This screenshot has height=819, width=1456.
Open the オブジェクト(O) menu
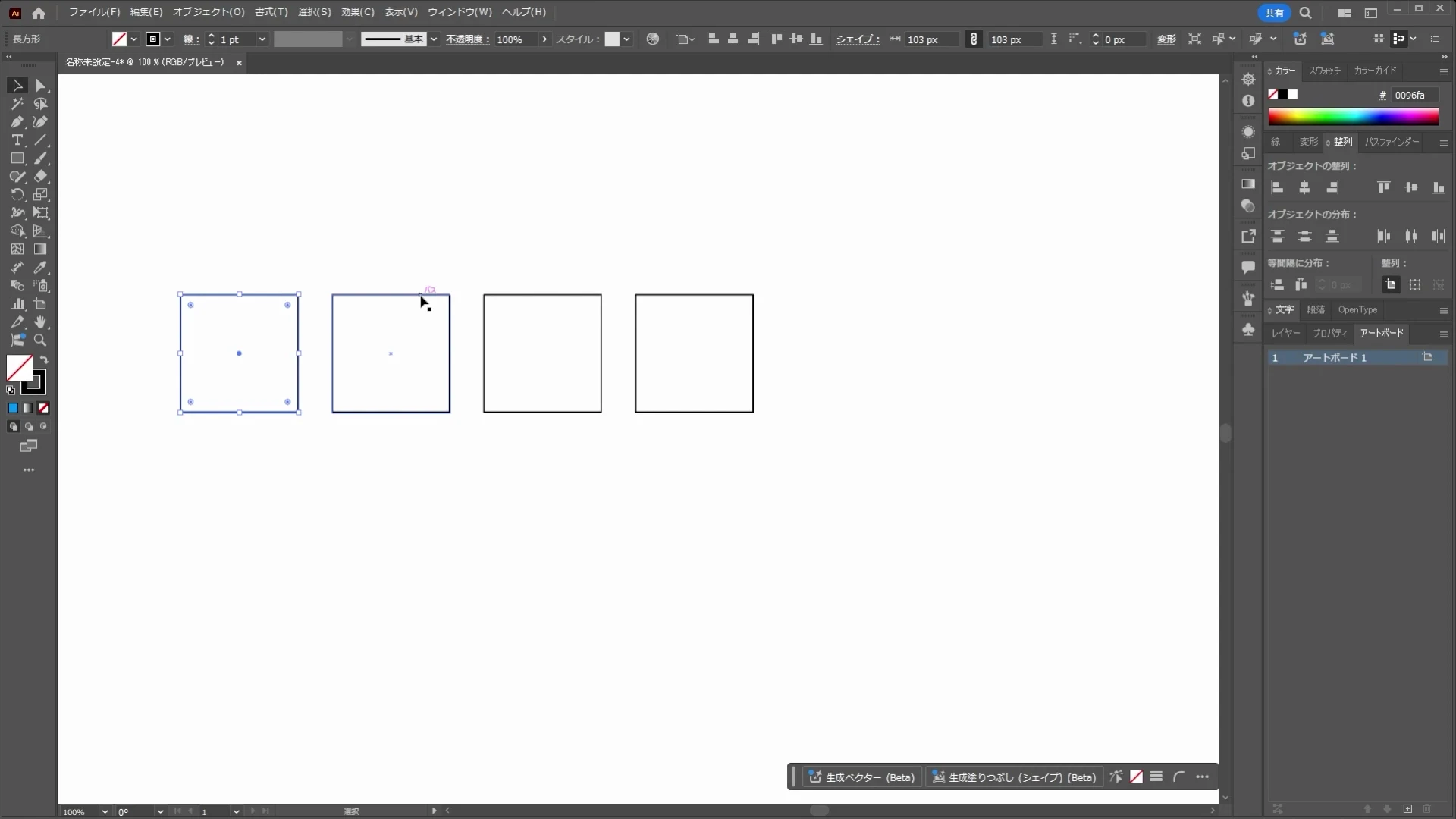(x=209, y=12)
